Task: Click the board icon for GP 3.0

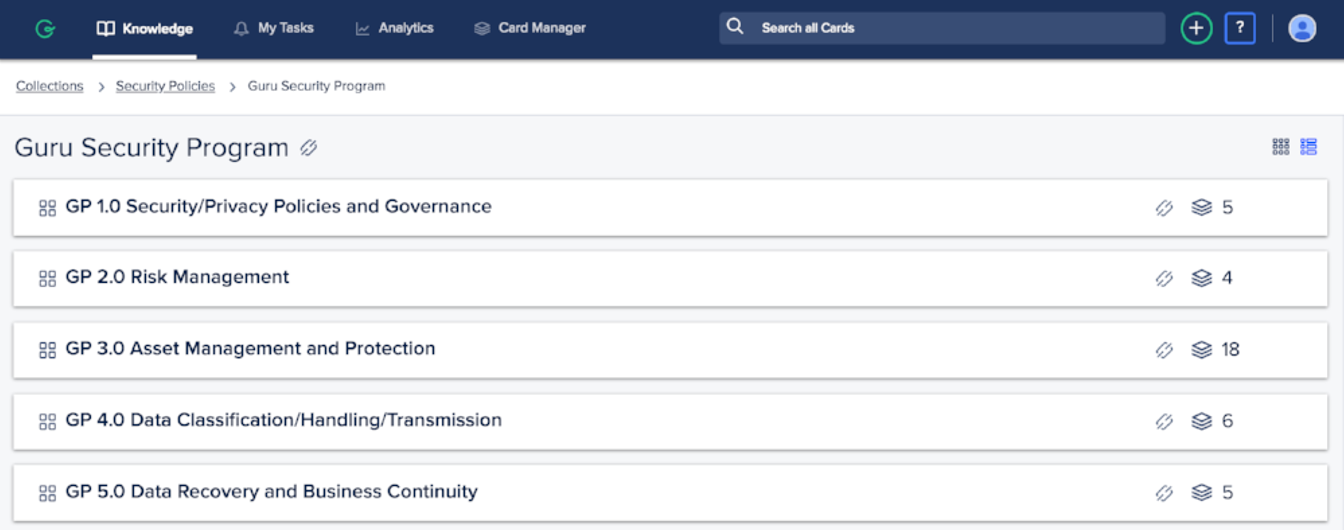Action: pos(47,350)
